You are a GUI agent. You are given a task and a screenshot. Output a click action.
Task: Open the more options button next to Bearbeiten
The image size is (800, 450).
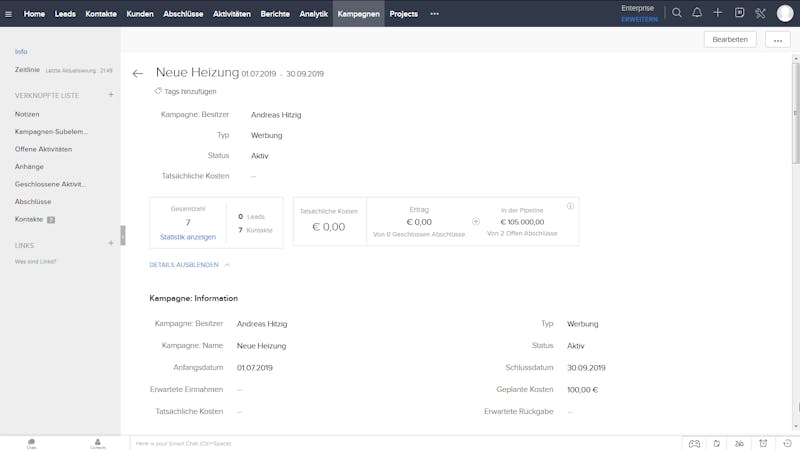(778, 40)
